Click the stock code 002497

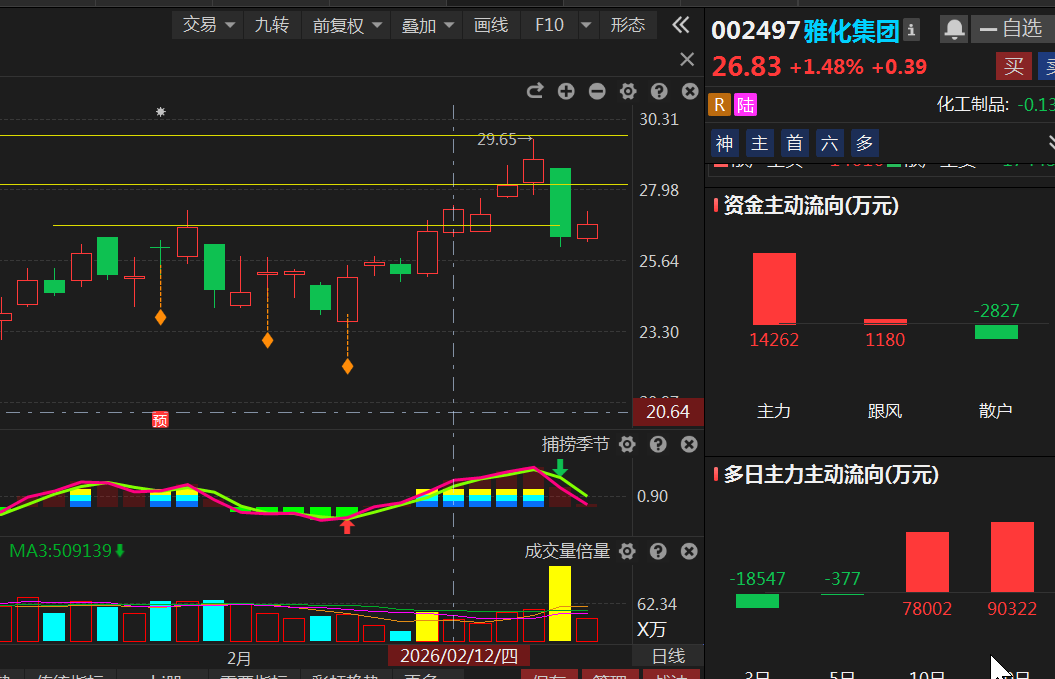[x=755, y=30]
